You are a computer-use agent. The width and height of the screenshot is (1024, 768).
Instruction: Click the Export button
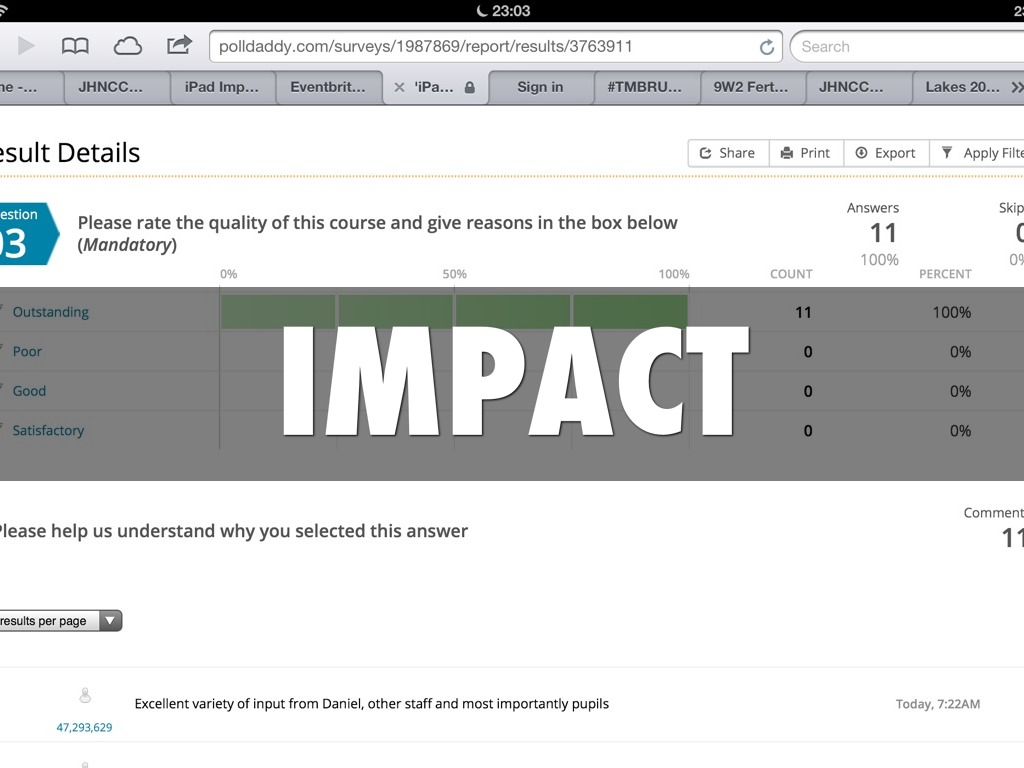(x=885, y=153)
